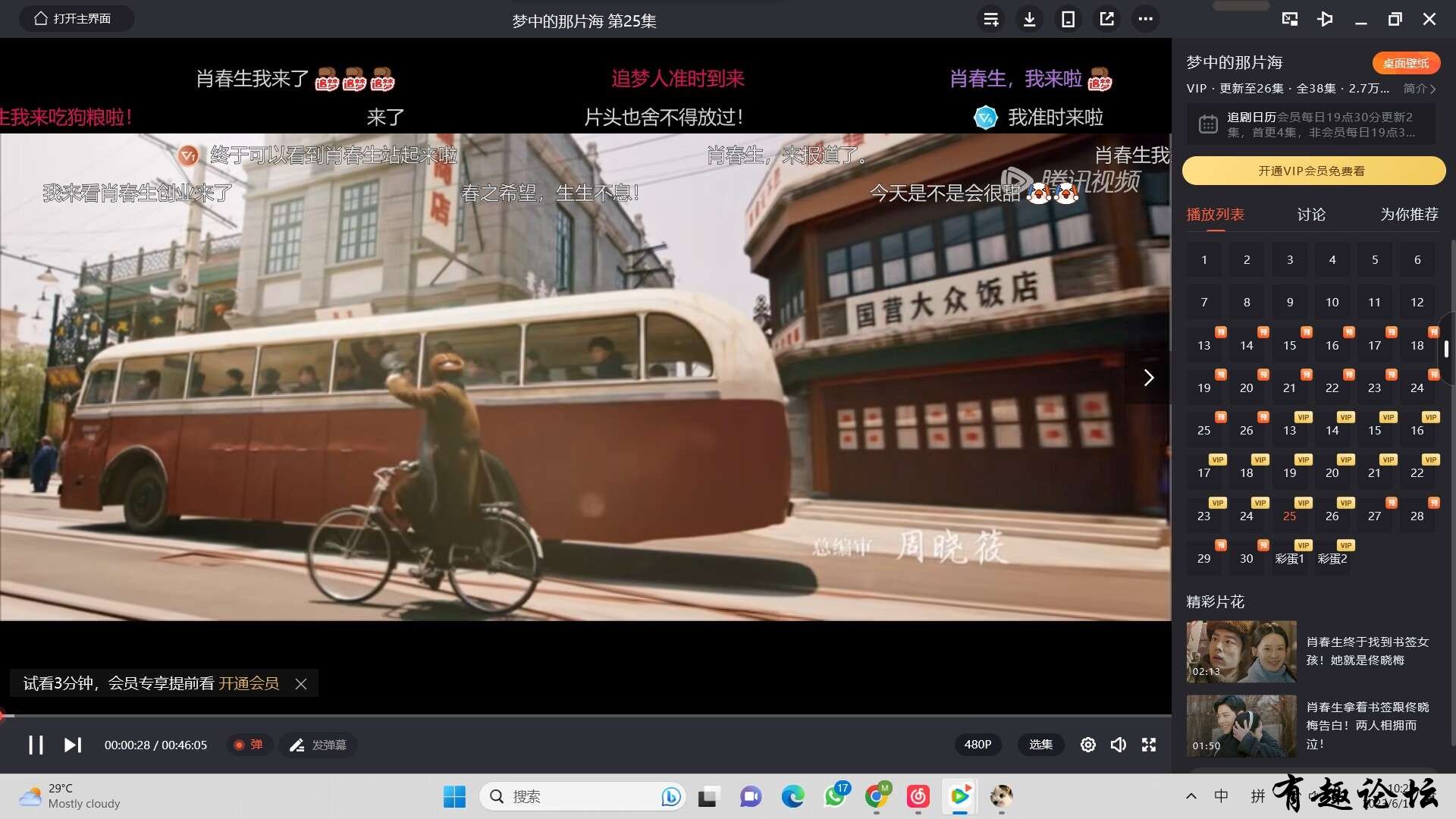The image size is (1456, 819).
Task: Open the chat app on taskbar
Action: (x=751, y=796)
